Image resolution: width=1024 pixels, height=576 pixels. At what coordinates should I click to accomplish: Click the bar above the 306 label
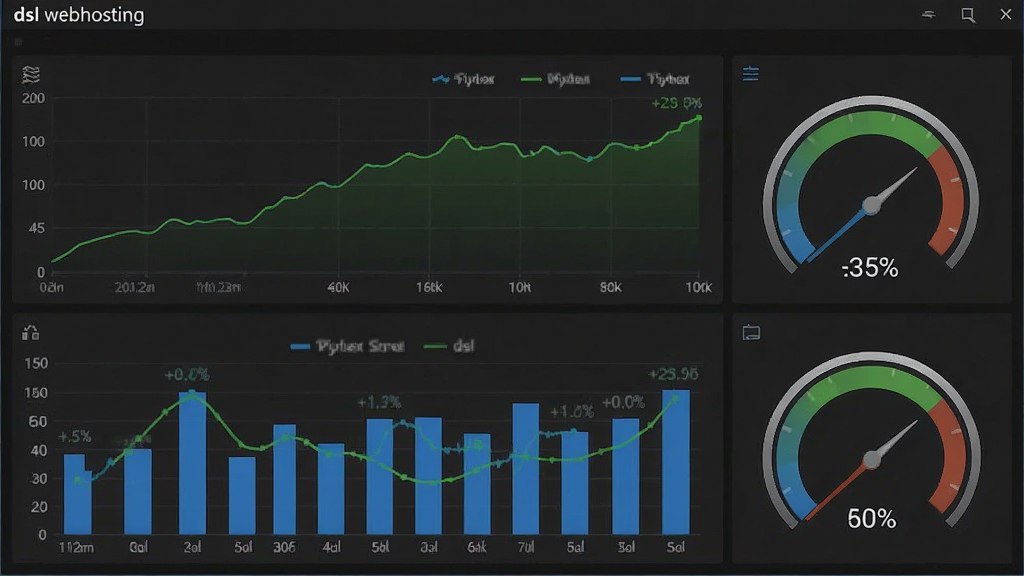(x=284, y=479)
